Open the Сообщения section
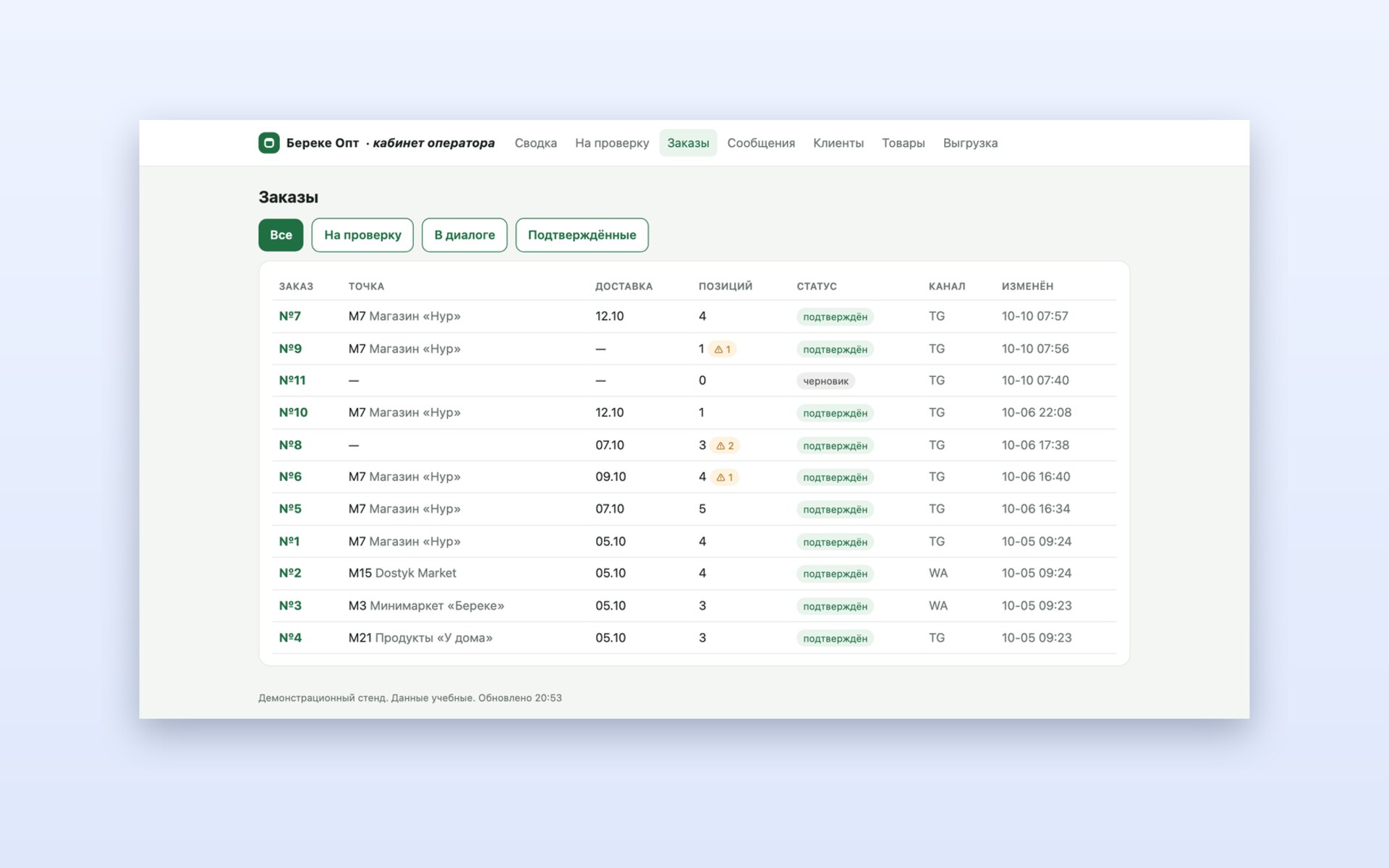 (x=761, y=143)
